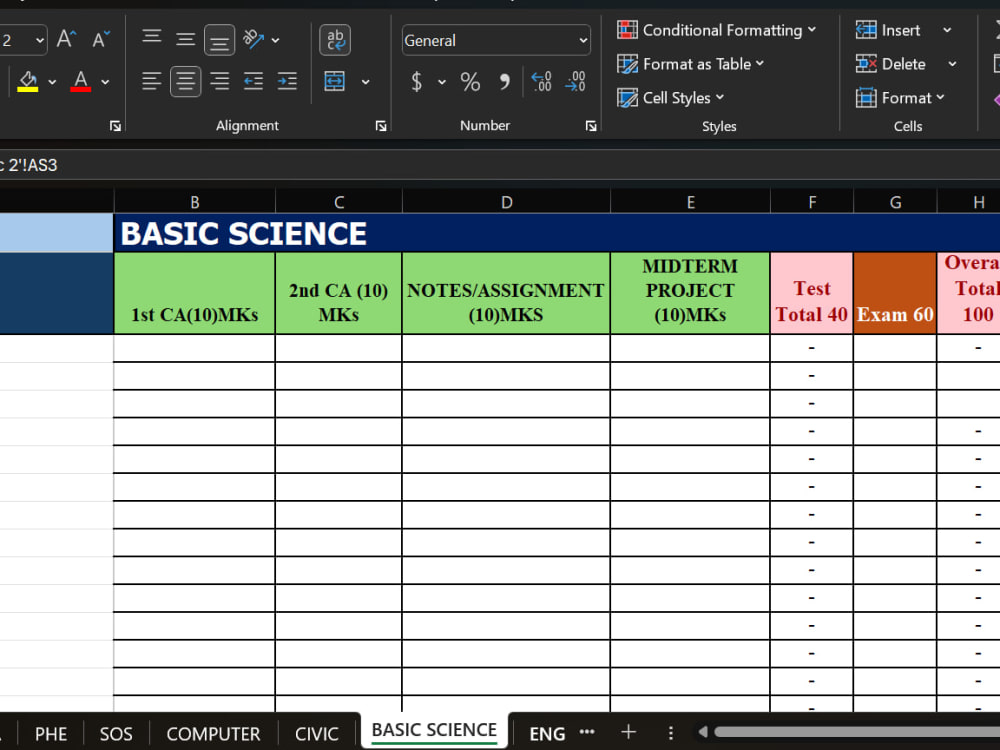Open the font size dropdown arrow
This screenshot has height=750, width=1000.
click(40, 40)
